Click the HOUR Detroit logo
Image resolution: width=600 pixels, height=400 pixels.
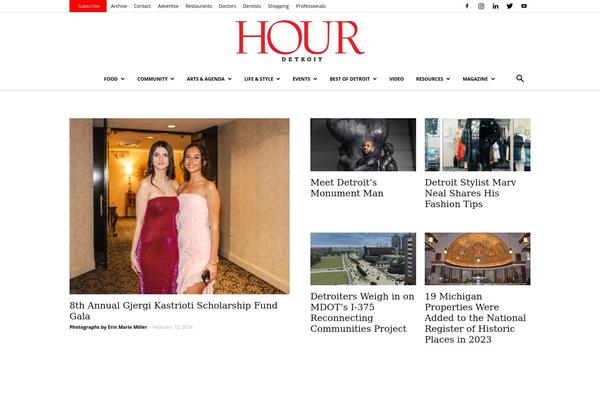point(300,41)
